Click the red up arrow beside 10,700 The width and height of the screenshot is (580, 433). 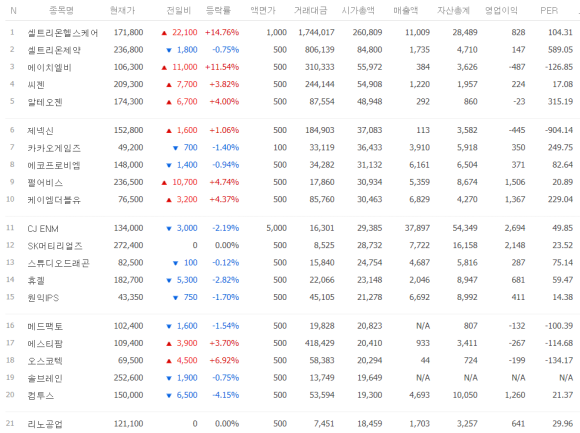[164, 183]
